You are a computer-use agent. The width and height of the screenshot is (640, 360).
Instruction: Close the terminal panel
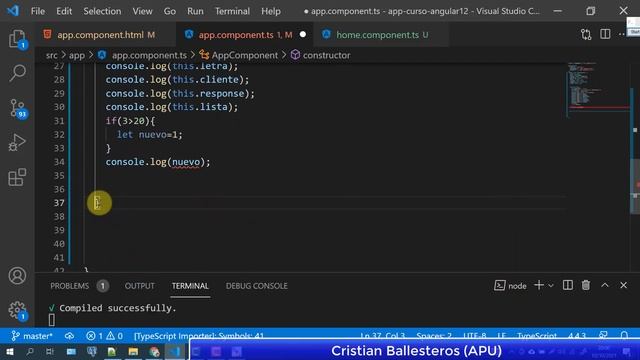pyautogui.click(x=623, y=285)
